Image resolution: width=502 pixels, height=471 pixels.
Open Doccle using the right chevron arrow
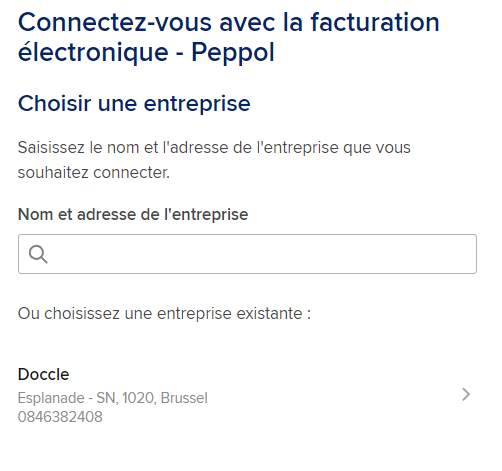click(x=466, y=395)
